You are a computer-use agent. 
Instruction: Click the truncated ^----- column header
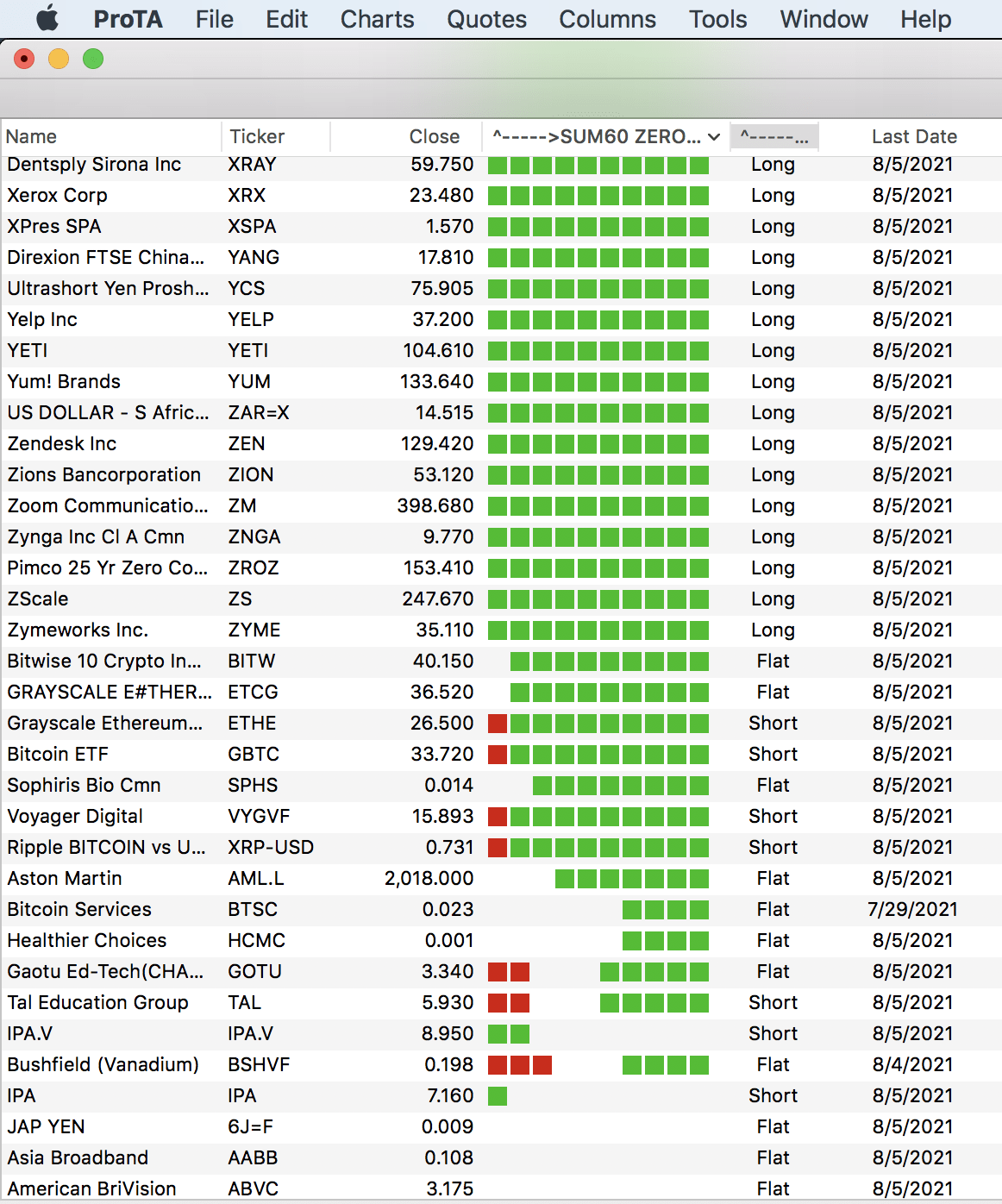(x=774, y=136)
